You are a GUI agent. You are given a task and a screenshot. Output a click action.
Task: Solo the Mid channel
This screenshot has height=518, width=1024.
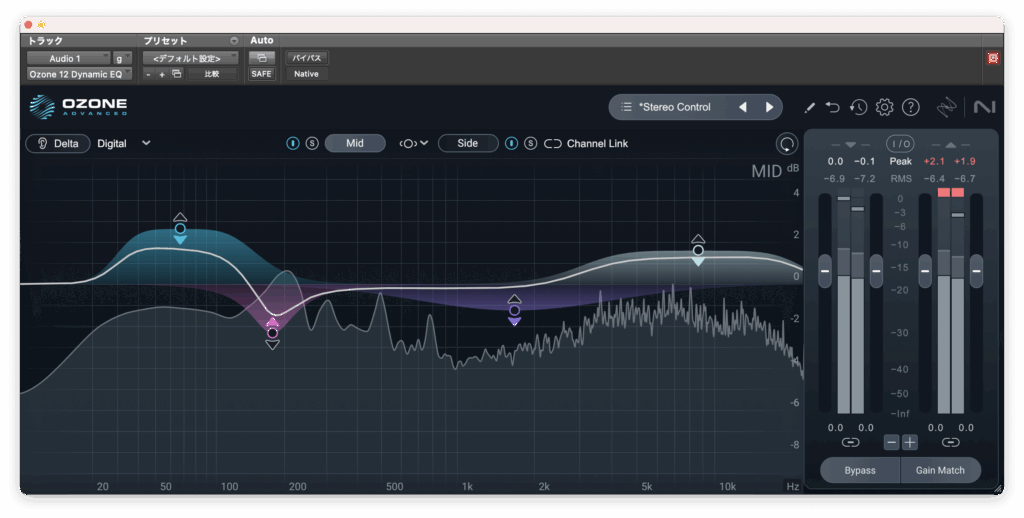[x=312, y=144]
